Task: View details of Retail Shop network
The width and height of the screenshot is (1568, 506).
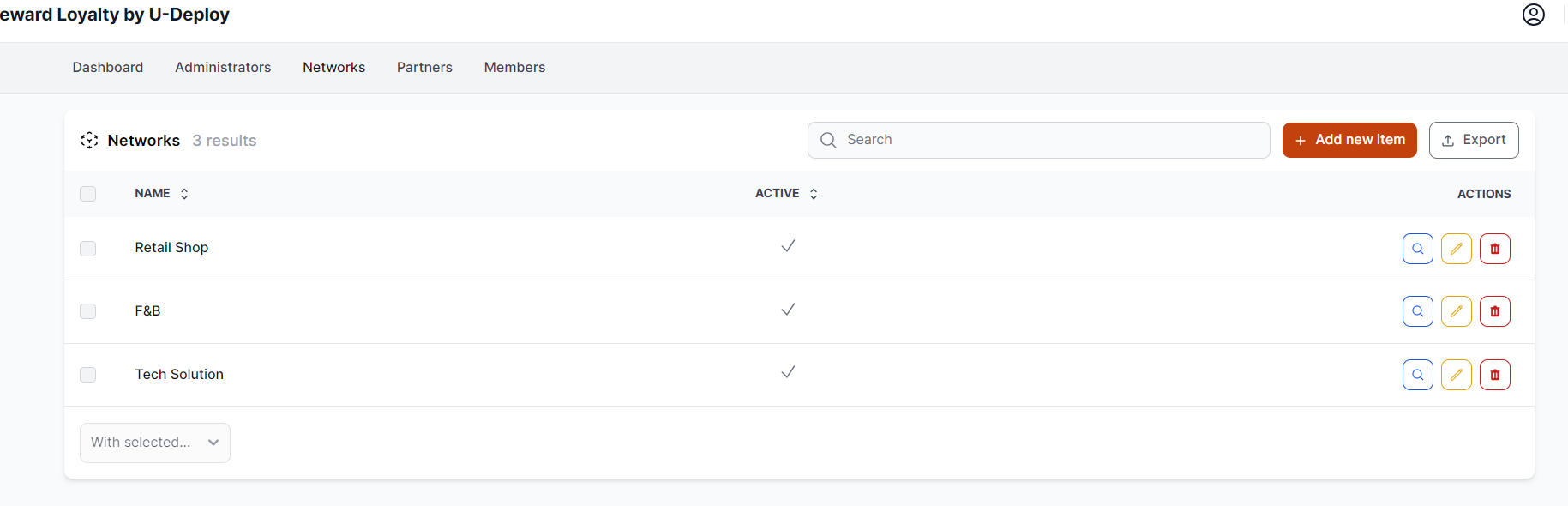Action: [x=1417, y=249]
